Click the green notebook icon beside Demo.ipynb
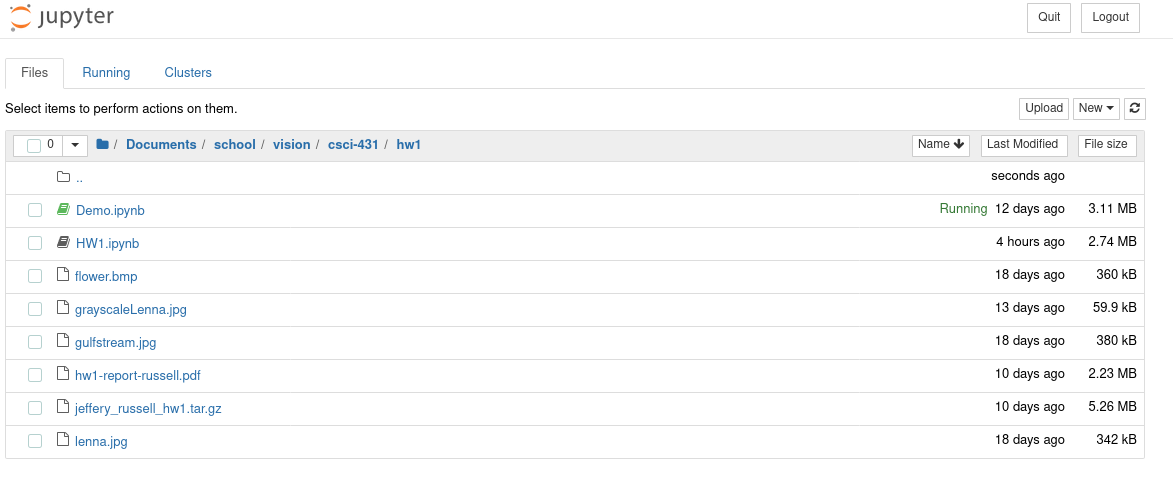This screenshot has width=1173, height=490. tap(63, 210)
